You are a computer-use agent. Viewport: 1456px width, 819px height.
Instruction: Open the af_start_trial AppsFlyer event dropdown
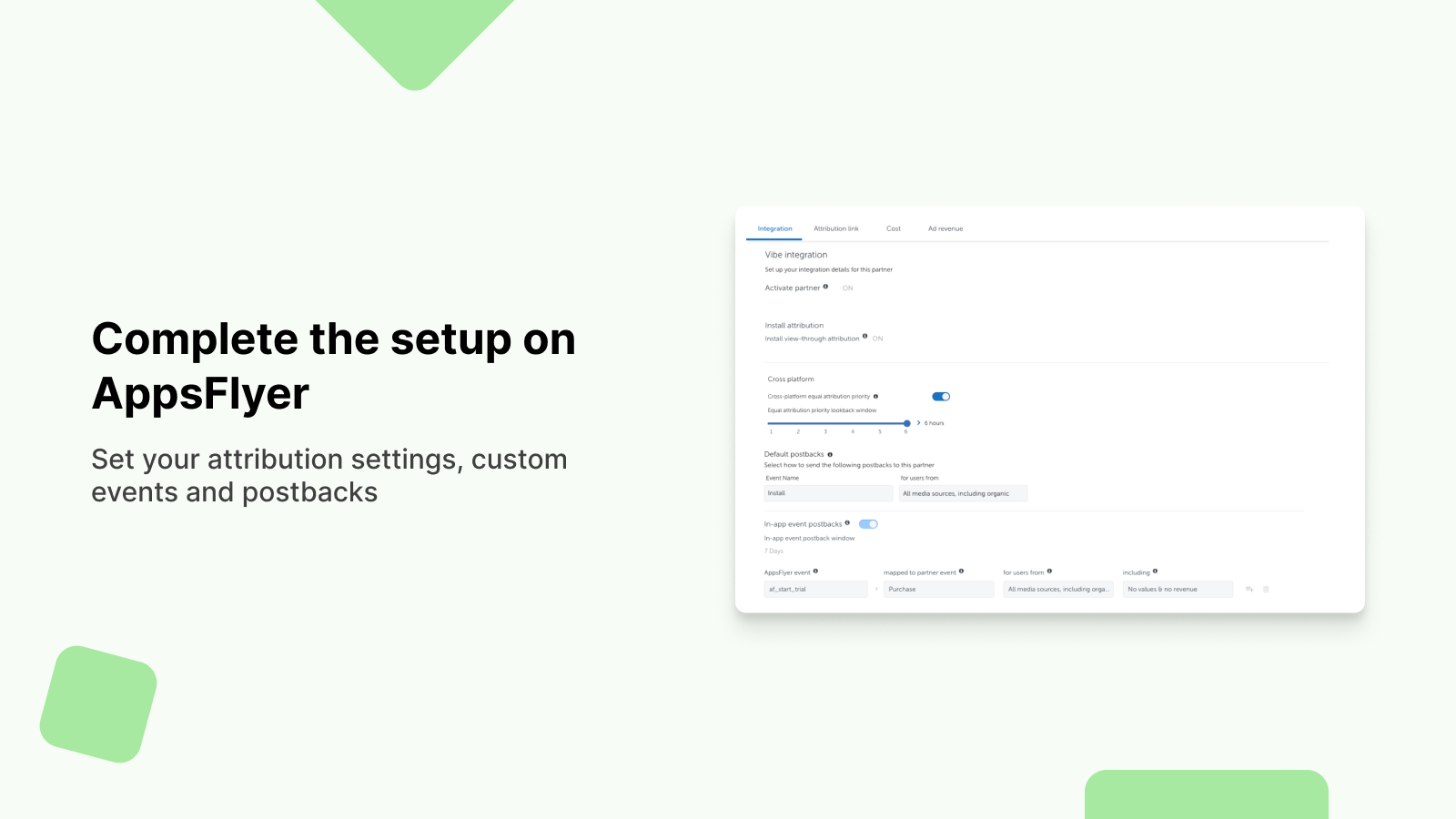[815, 589]
